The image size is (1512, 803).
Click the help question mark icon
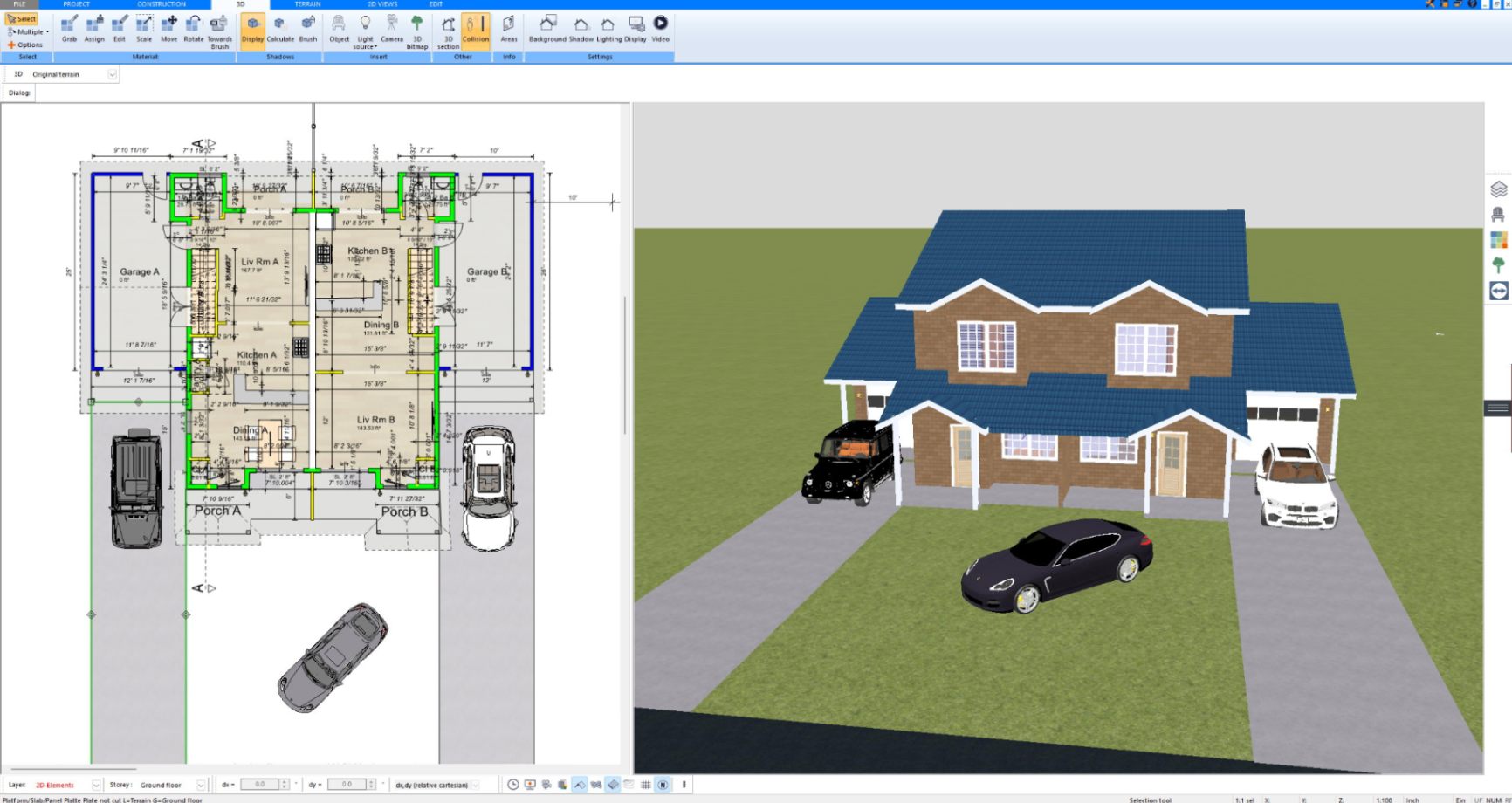pos(1473,4)
